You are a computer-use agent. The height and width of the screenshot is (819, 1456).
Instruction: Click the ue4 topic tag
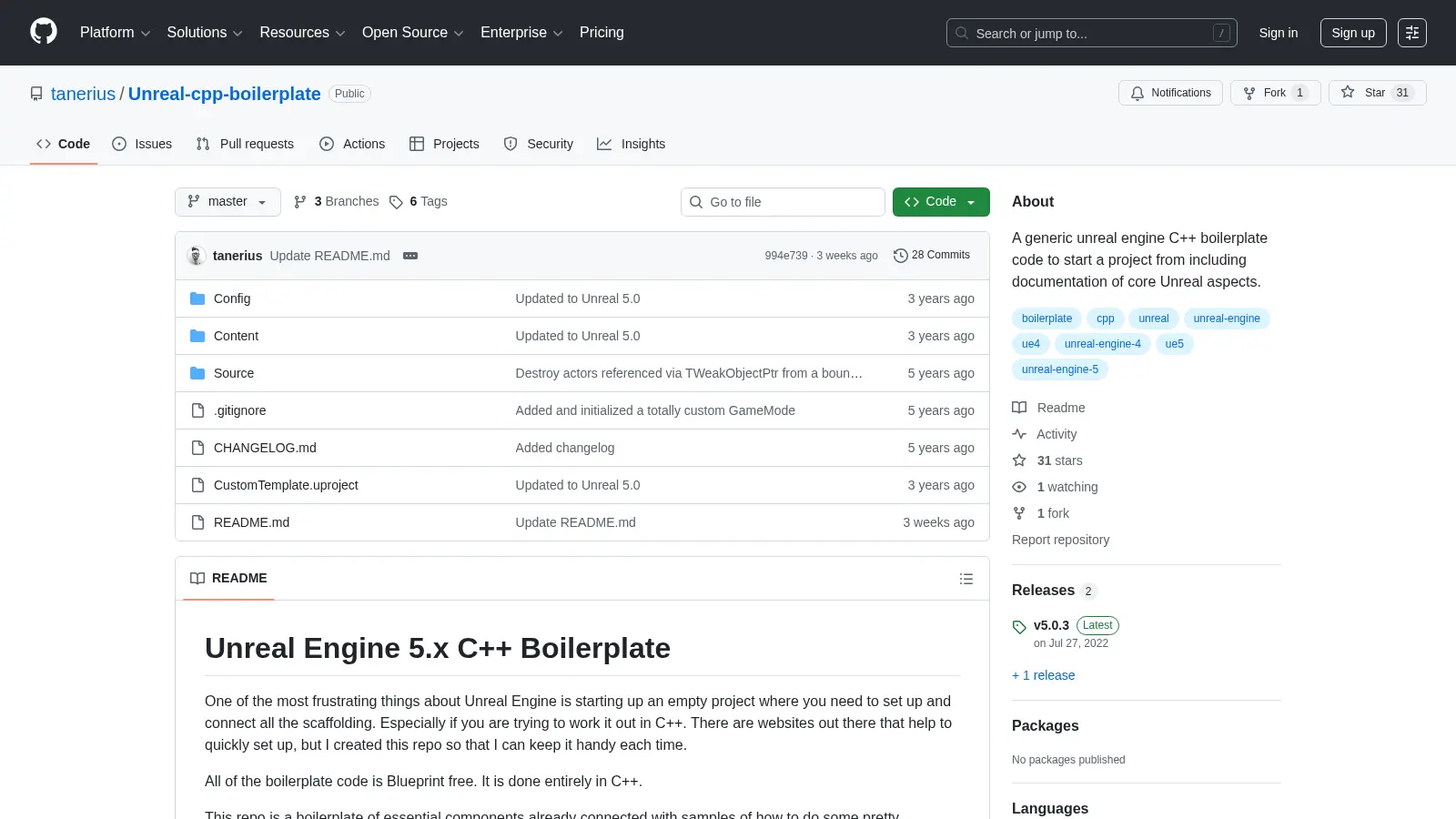coord(1030,344)
